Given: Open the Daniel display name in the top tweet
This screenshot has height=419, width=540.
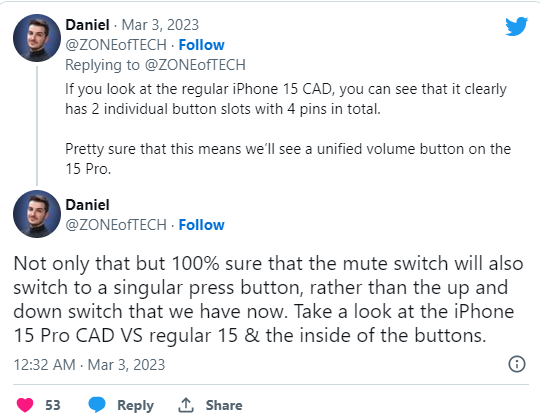Looking at the screenshot, I should pyautogui.click(x=87, y=25).
